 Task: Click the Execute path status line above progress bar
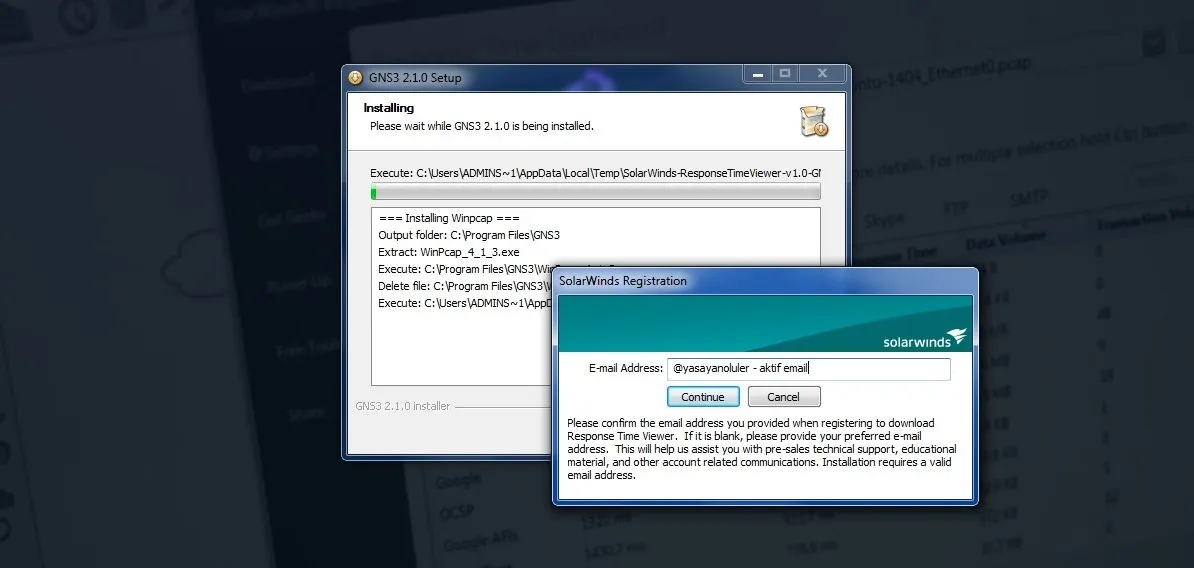[595, 173]
